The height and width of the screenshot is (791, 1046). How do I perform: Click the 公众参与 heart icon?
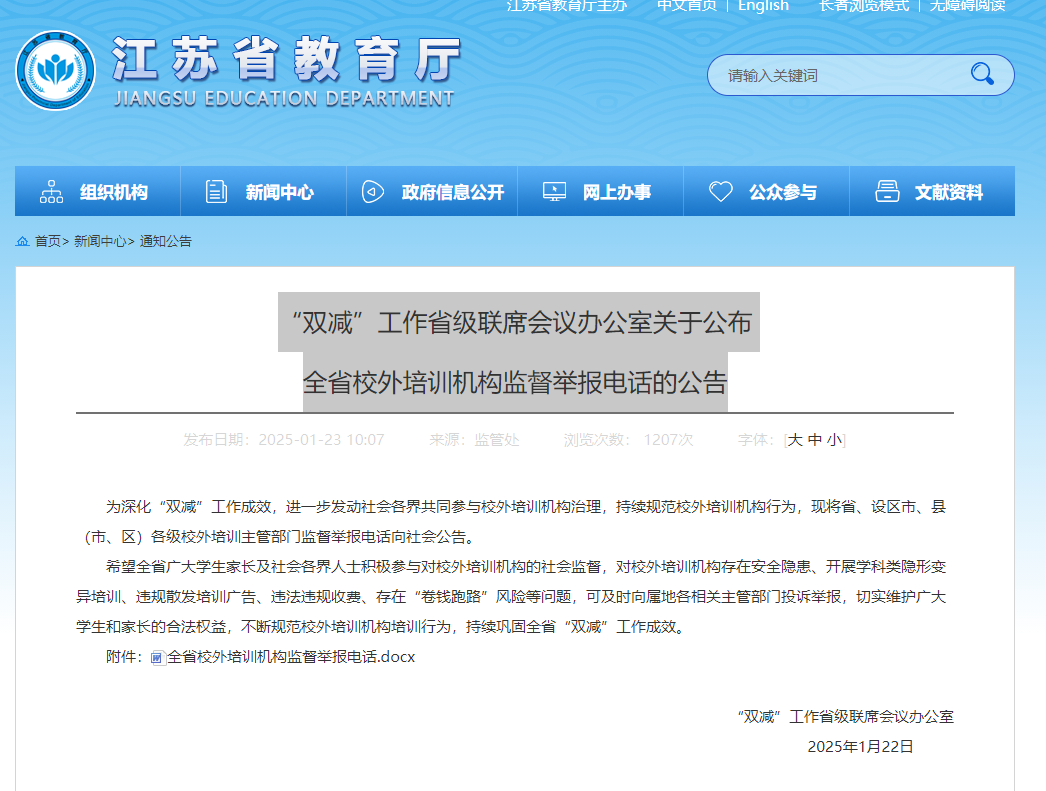pyautogui.click(x=720, y=192)
